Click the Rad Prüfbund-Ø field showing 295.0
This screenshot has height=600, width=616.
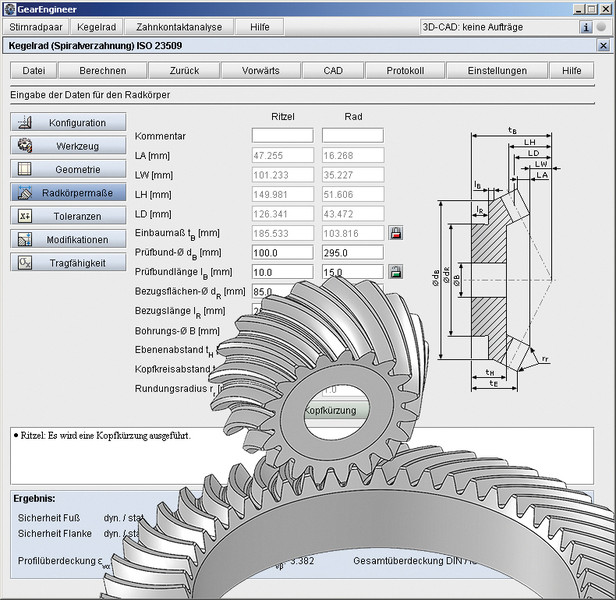(352, 252)
